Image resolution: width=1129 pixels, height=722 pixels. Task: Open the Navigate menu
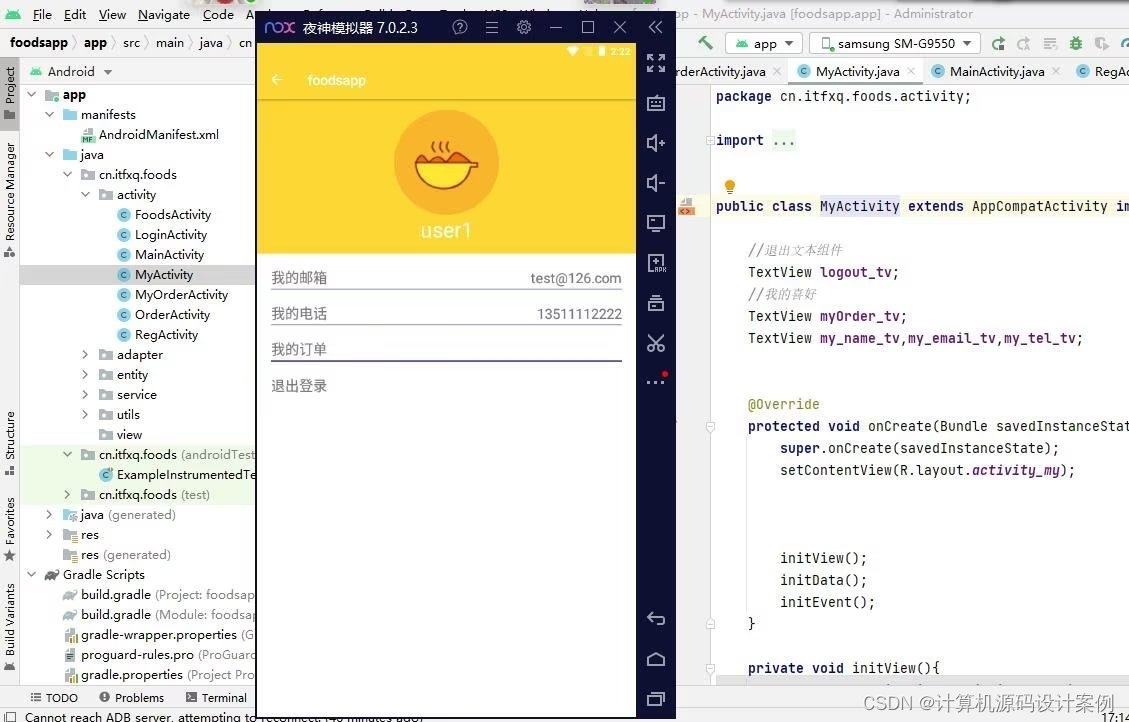coord(164,14)
